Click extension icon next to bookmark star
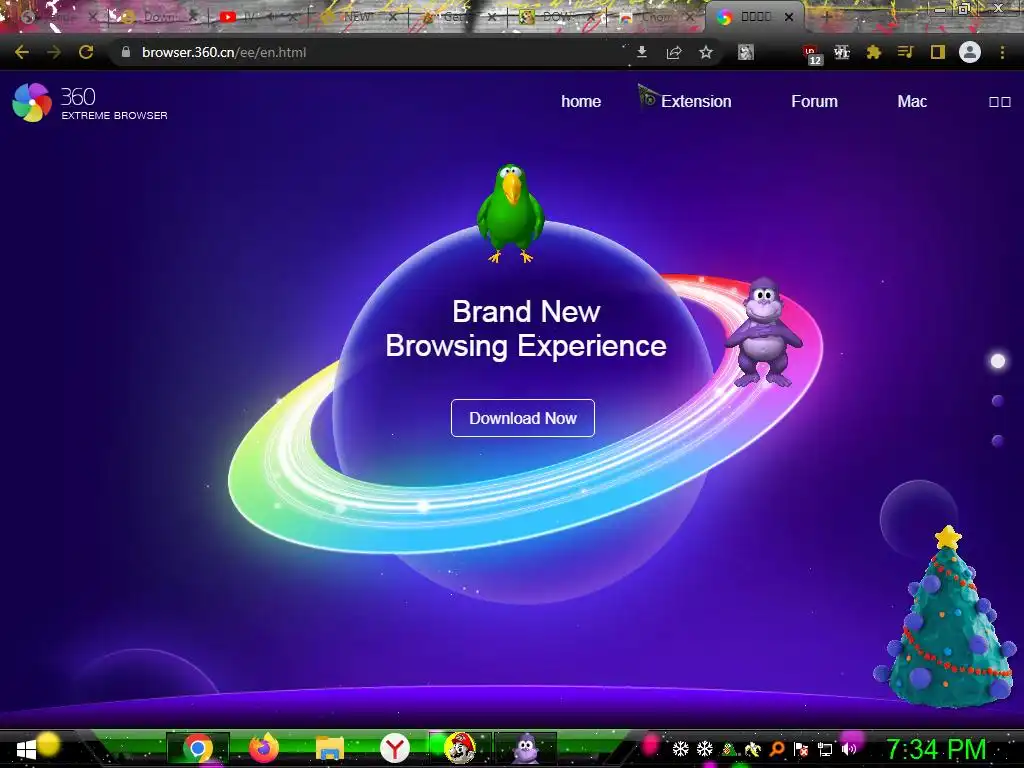 pos(746,52)
